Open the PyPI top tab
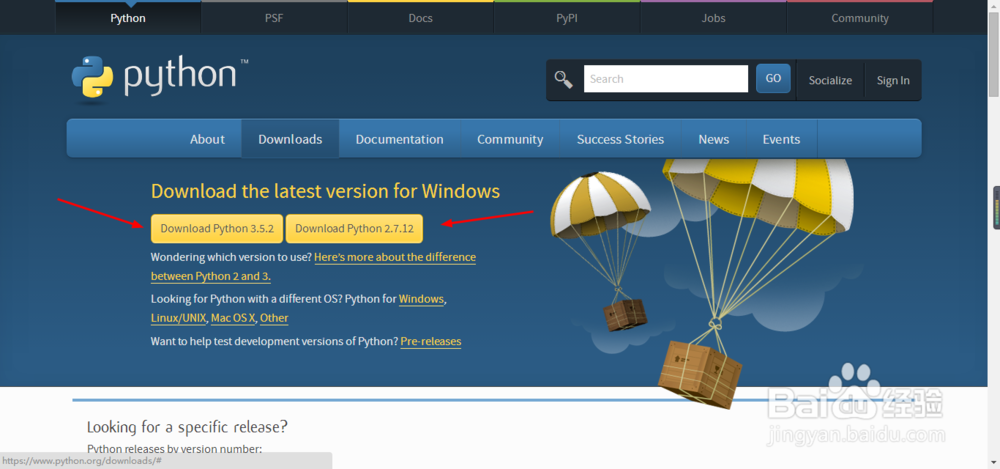Image resolution: width=1000 pixels, height=469 pixels. pos(567,17)
